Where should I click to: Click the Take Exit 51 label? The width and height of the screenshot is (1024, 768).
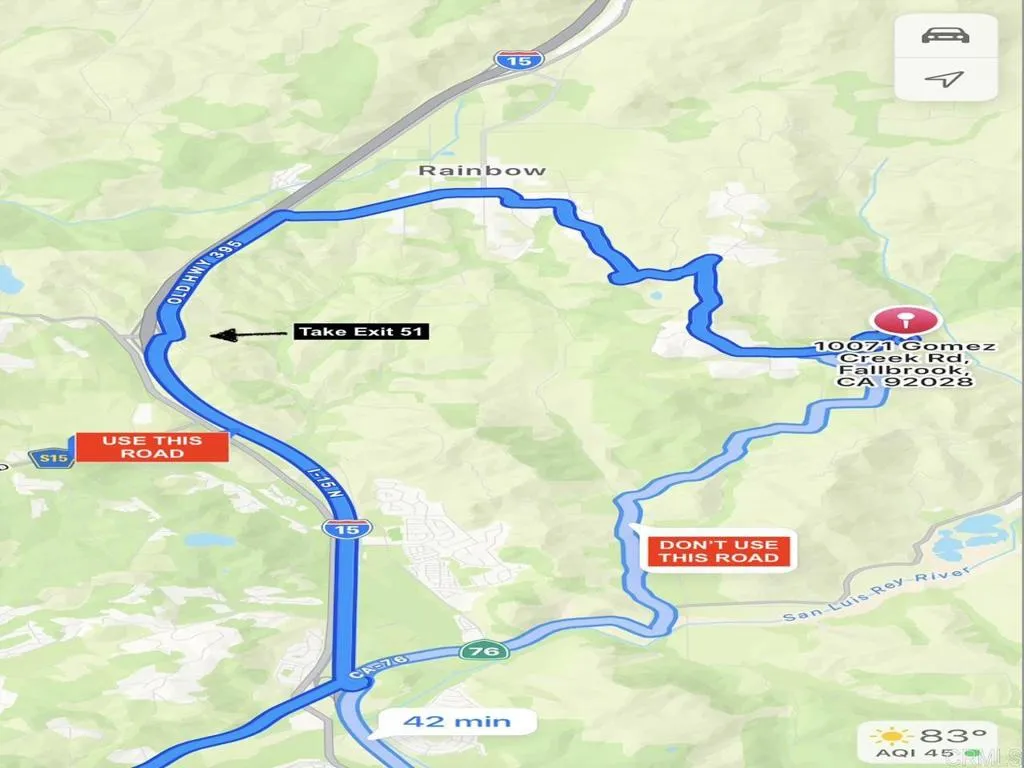pyautogui.click(x=361, y=332)
